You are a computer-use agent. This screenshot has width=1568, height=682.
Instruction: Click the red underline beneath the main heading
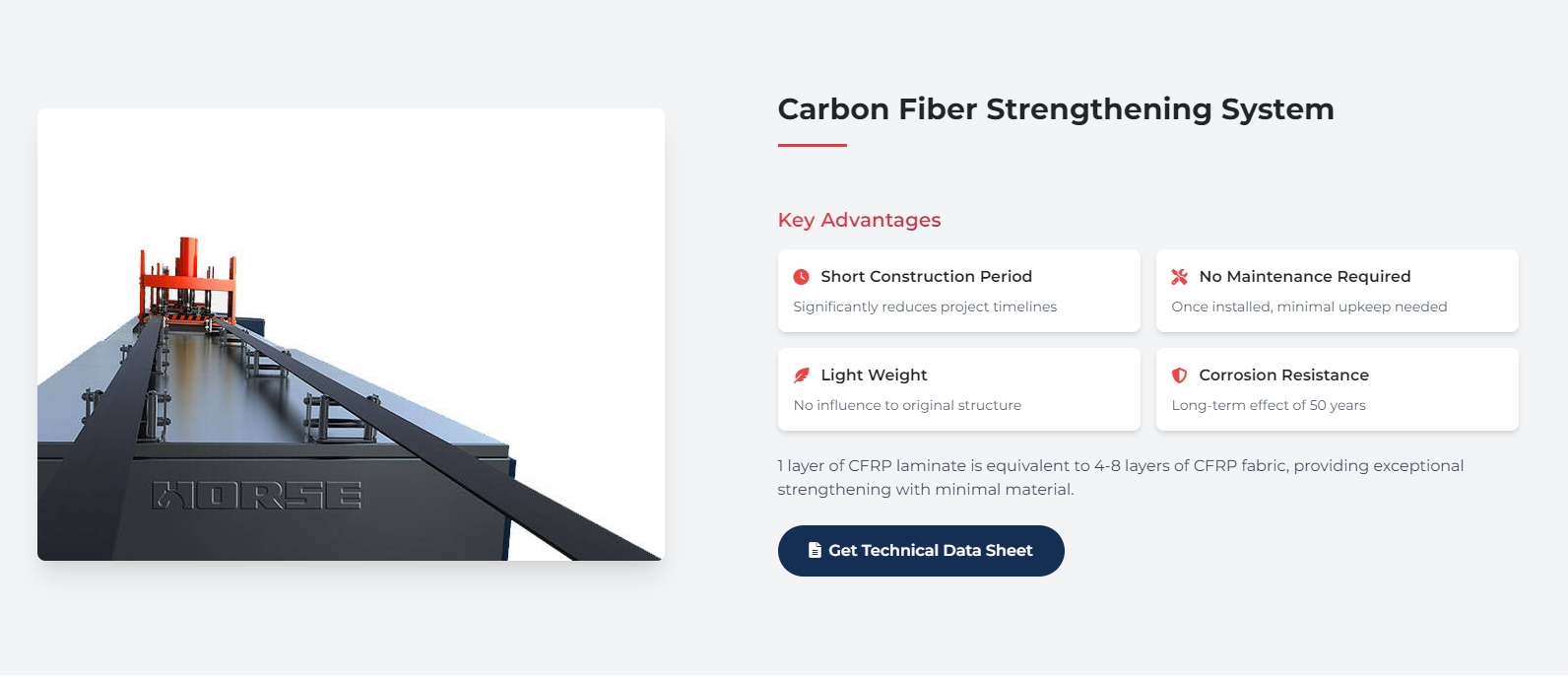(x=811, y=146)
